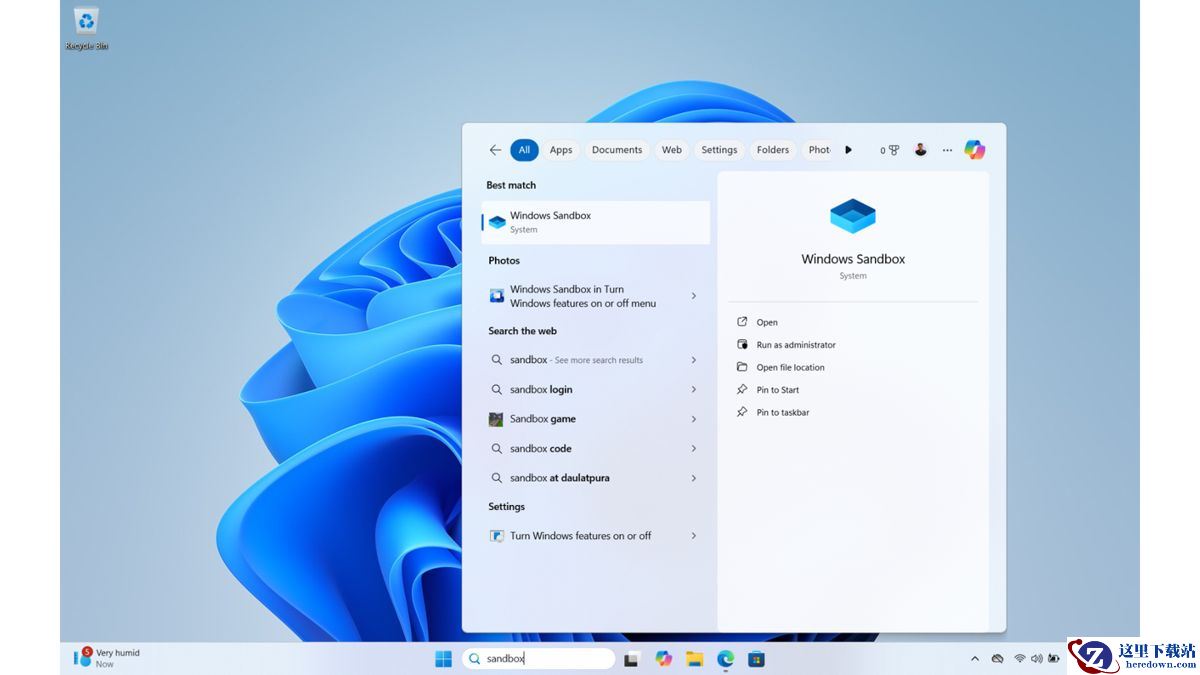The height and width of the screenshot is (675, 1200).
Task: Open file location of Windows Sandbox
Action: (790, 367)
